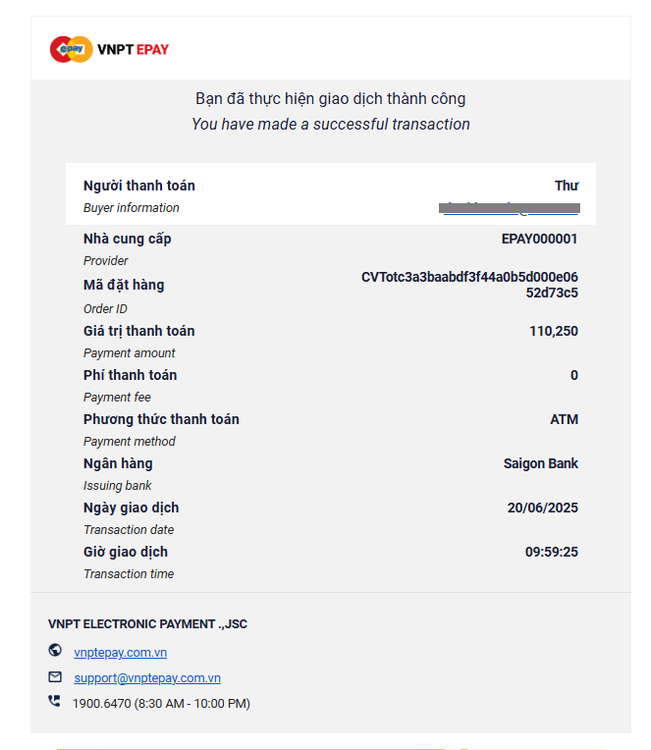Click the VNPT EPAY brand name text
Image resolution: width=651 pixels, height=750 pixels.
coord(133,49)
